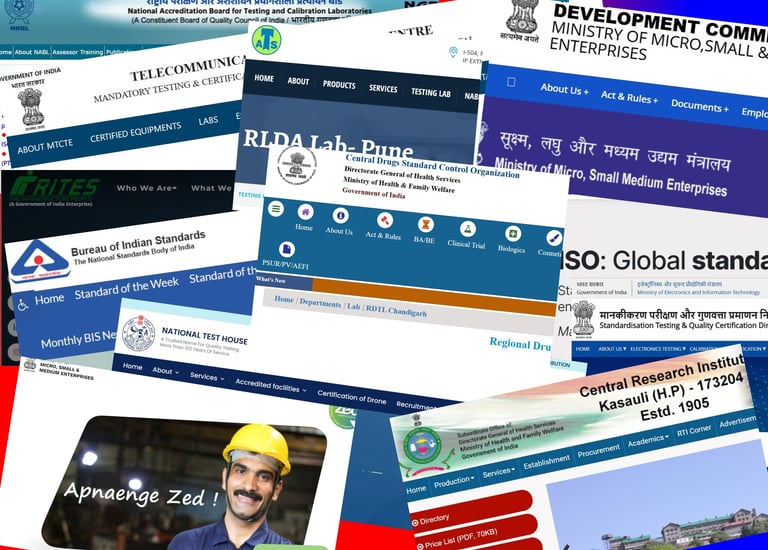Expand About Us + menu on MSME site

coord(565,89)
